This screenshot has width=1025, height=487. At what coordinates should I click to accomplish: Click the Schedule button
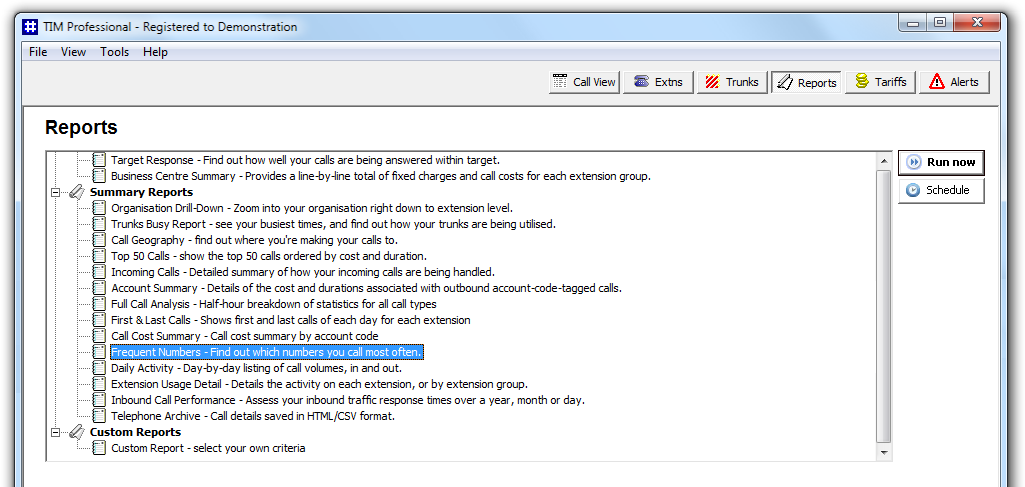(x=941, y=190)
